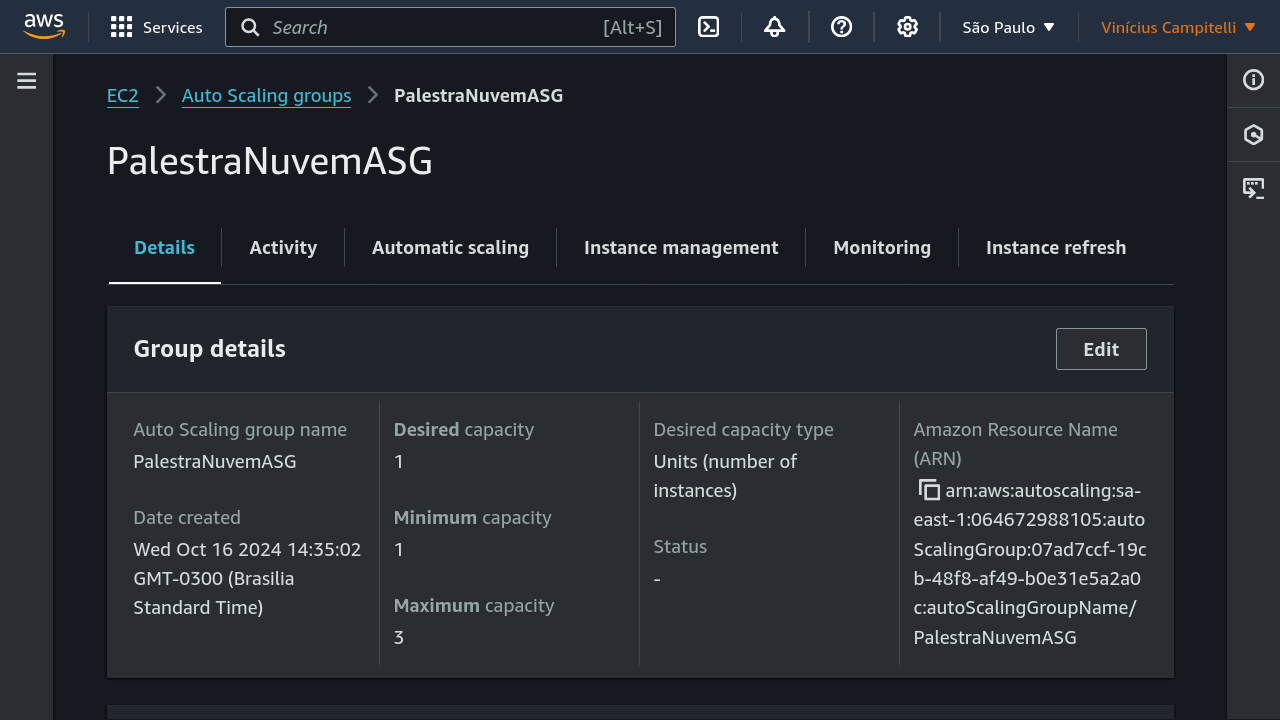Click the Group details heading

210,349
